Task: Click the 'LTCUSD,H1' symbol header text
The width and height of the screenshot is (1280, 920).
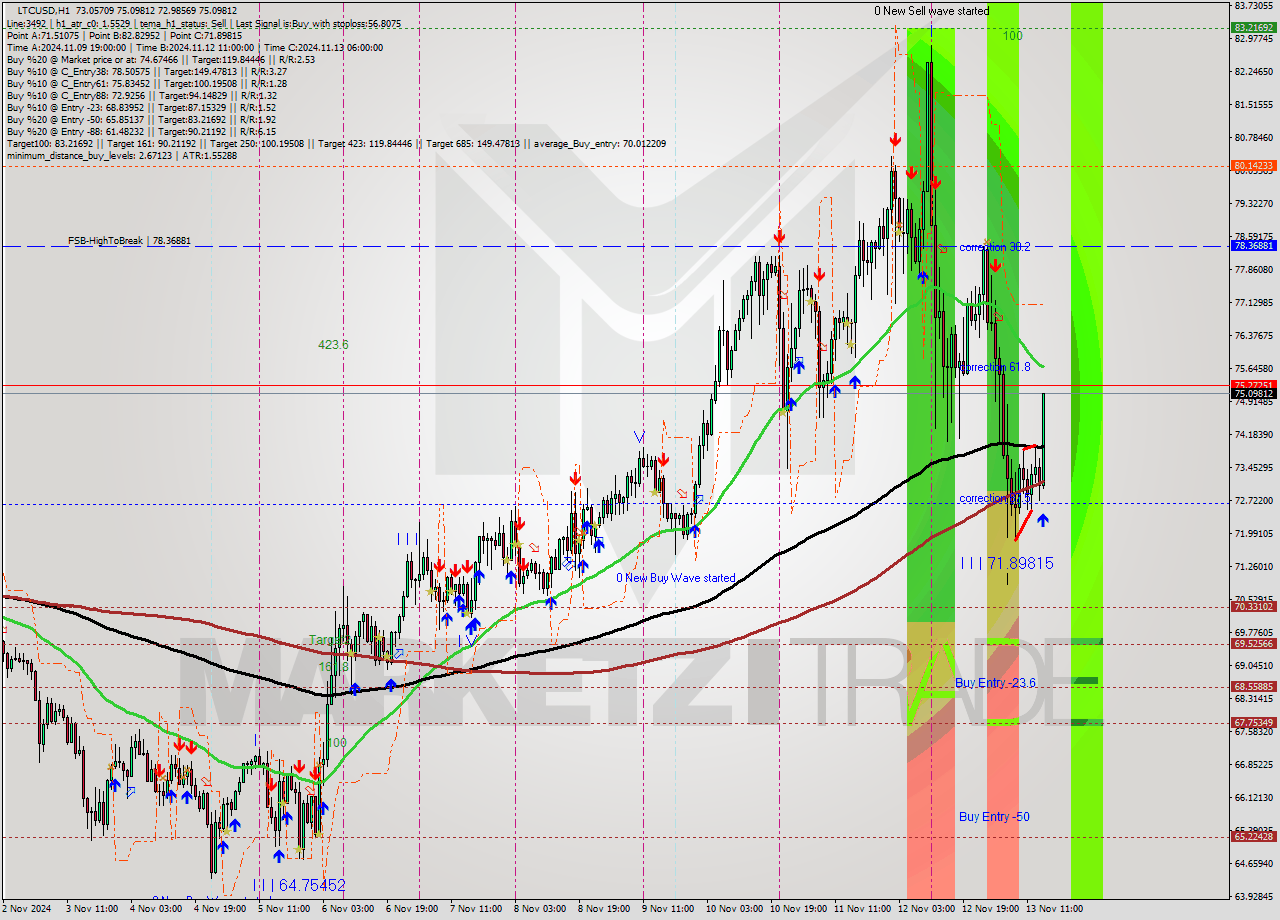Action: click(43, 11)
